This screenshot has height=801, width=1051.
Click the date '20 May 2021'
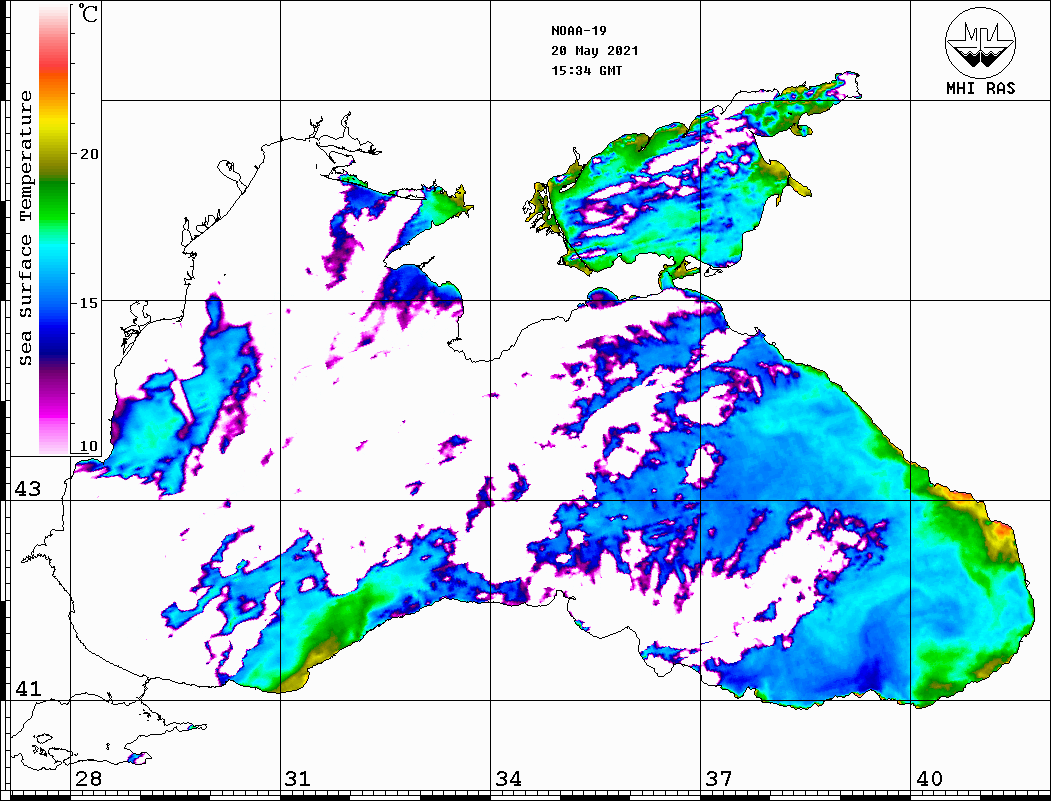point(595,51)
